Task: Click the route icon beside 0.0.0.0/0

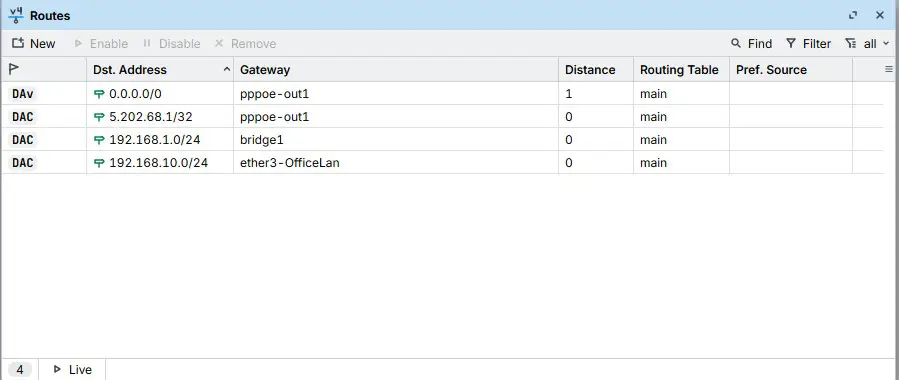Action: (99, 94)
